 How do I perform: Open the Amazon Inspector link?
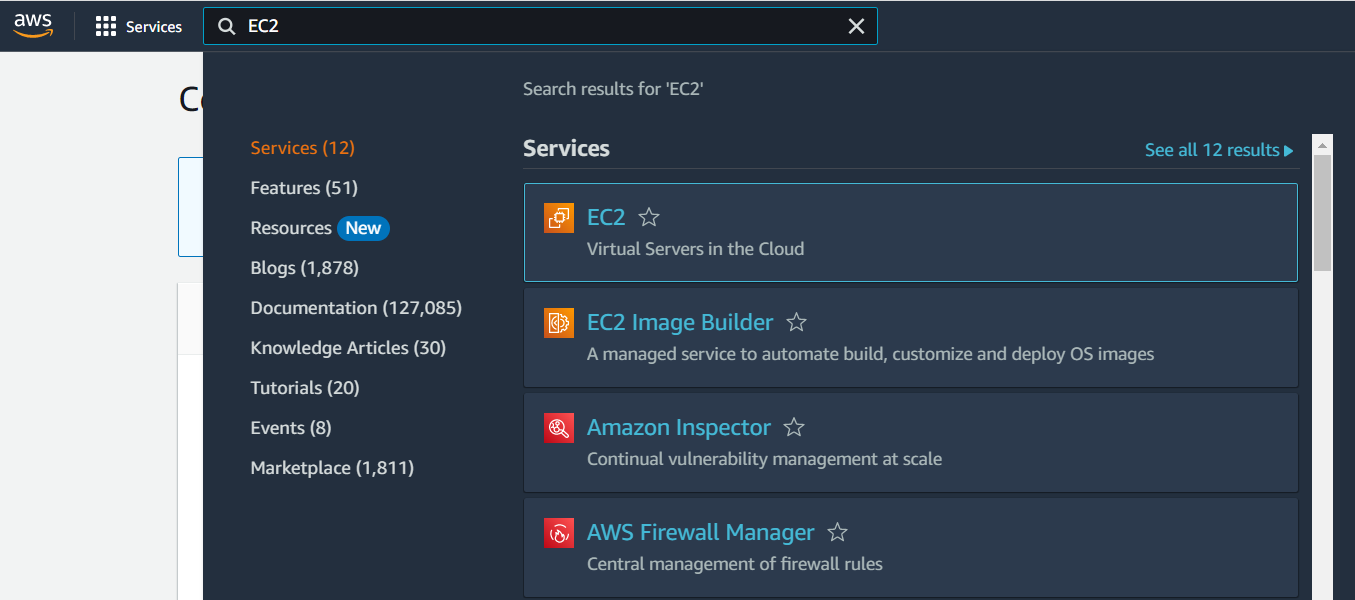coord(679,427)
